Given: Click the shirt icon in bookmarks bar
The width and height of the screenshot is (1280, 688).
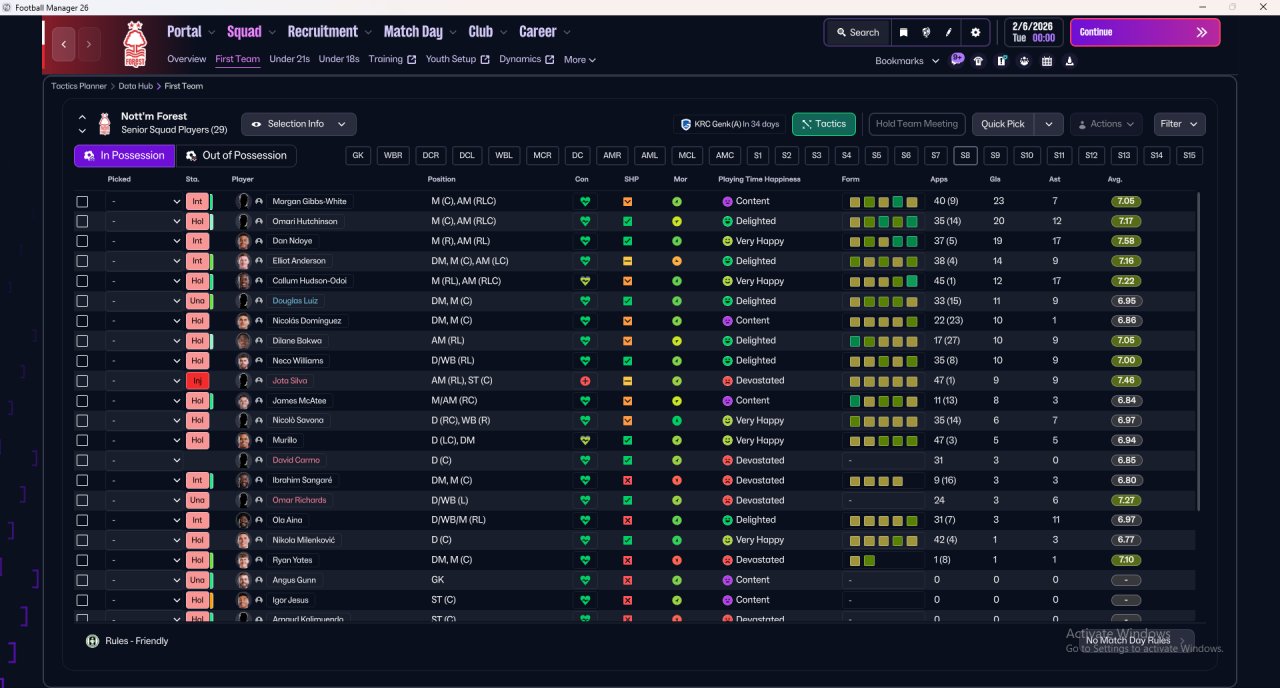Looking at the screenshot, I should [978, 61].
